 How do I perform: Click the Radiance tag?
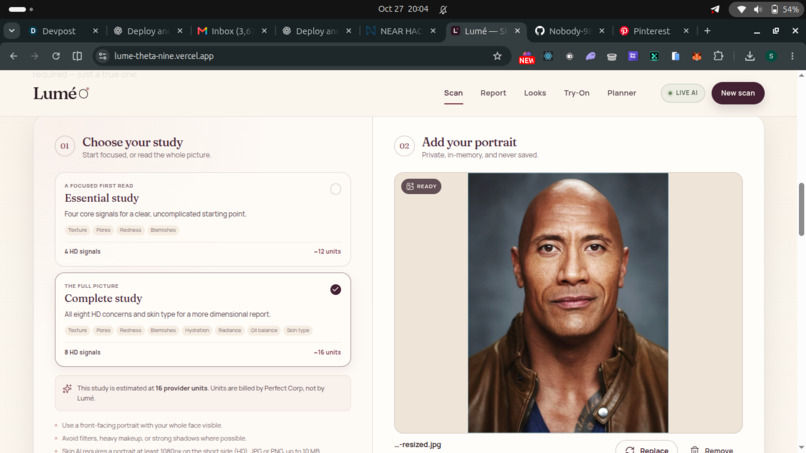pyautogui.click(x=229, y=330)
